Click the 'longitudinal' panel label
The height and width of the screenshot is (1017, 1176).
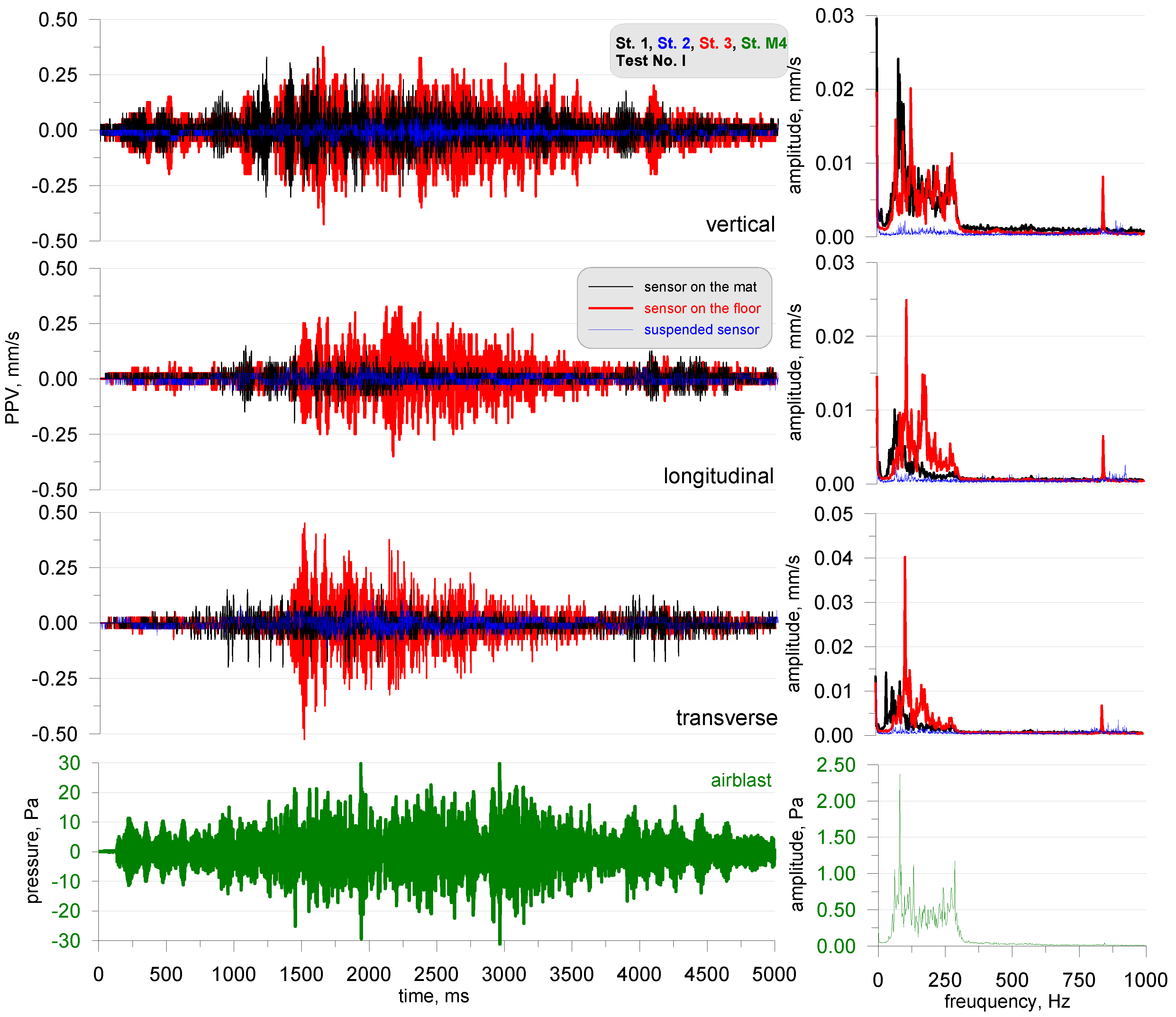click(x=718, y=476)
